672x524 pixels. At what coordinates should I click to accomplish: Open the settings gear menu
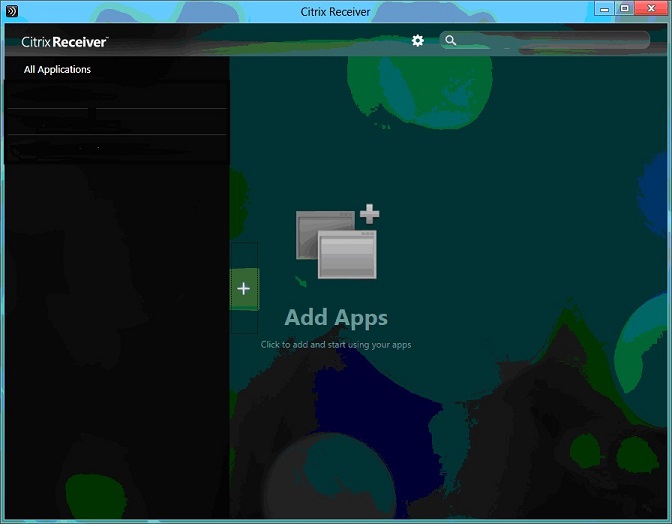417,41
